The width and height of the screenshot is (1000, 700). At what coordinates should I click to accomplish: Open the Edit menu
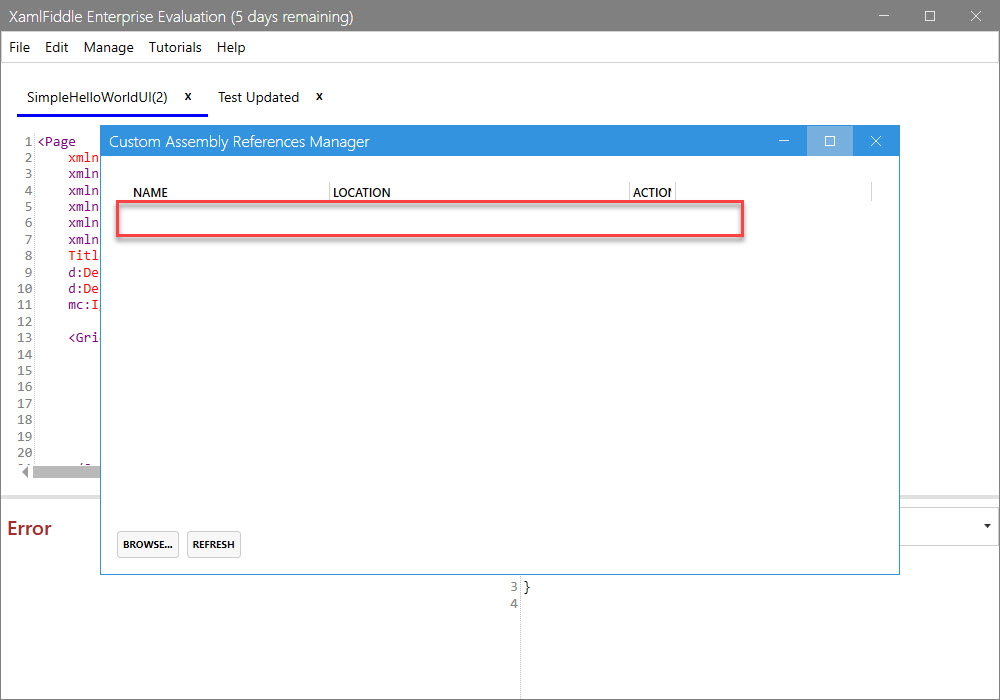(x=56, y=47)
